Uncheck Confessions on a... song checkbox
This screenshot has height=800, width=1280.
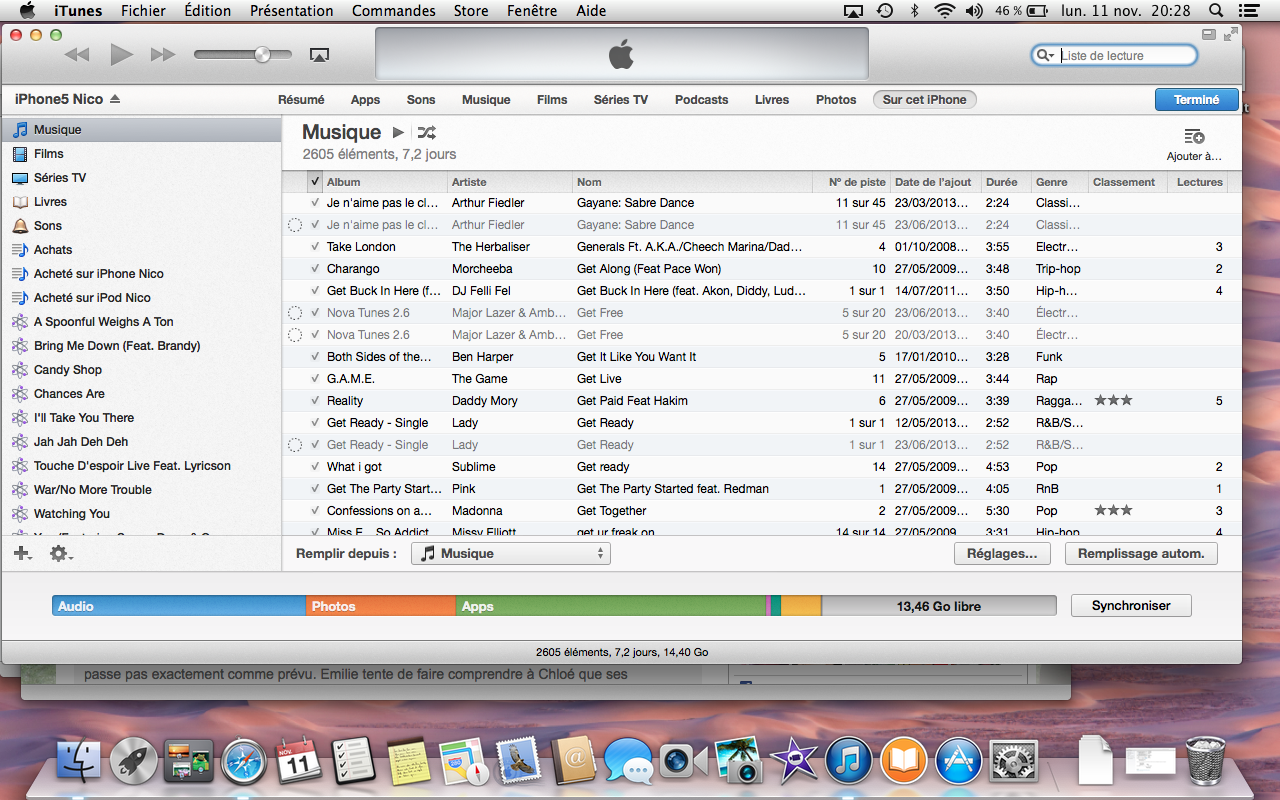[316, 511]
